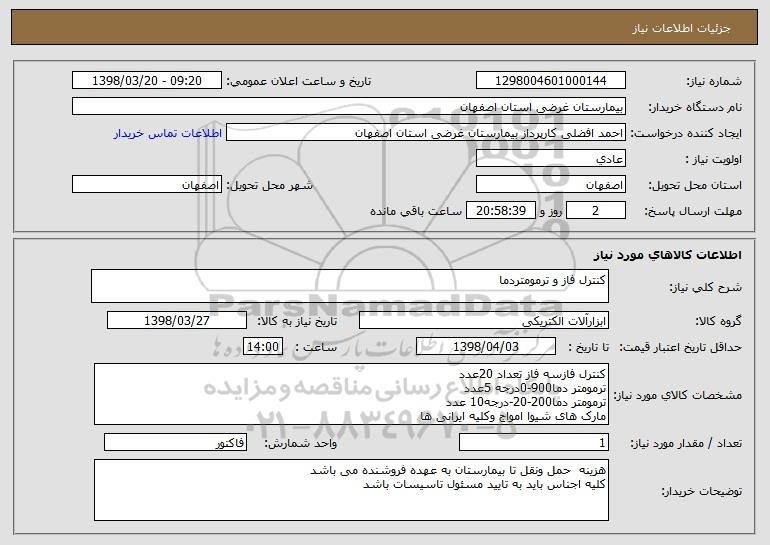Click the label ایجاد کننده درخواست
The height and width of the screenshot is (545, 770).
click(686, 133)
